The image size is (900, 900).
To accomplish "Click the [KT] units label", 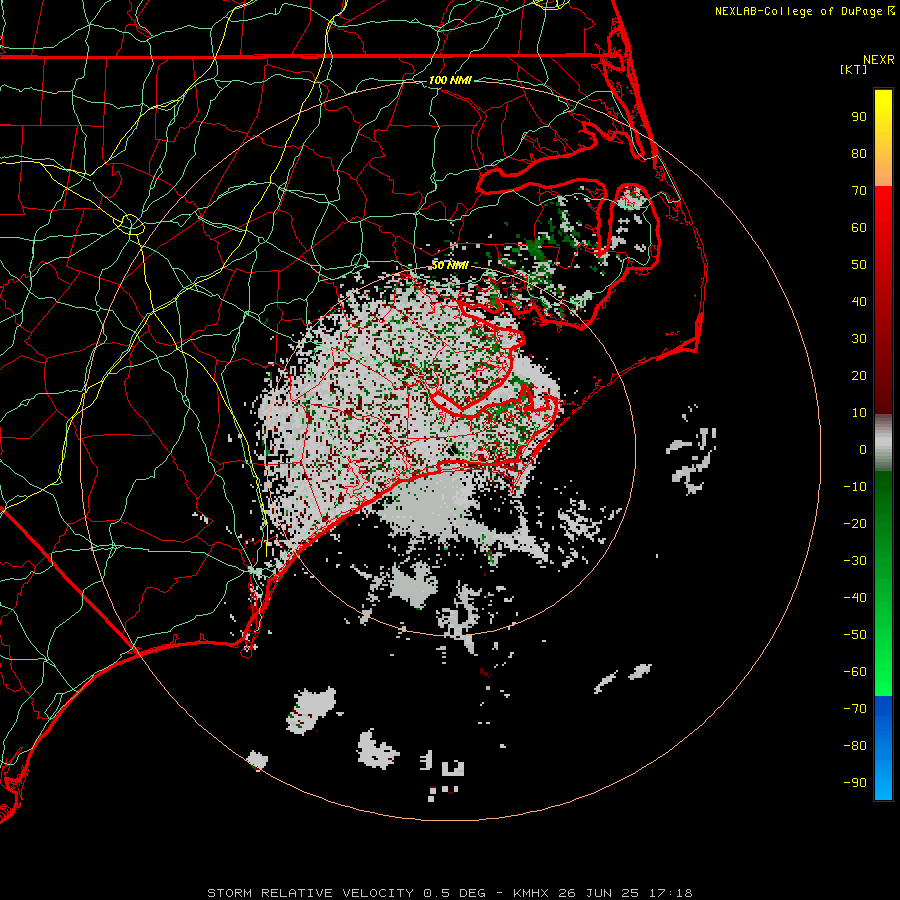I will point(854,69).
